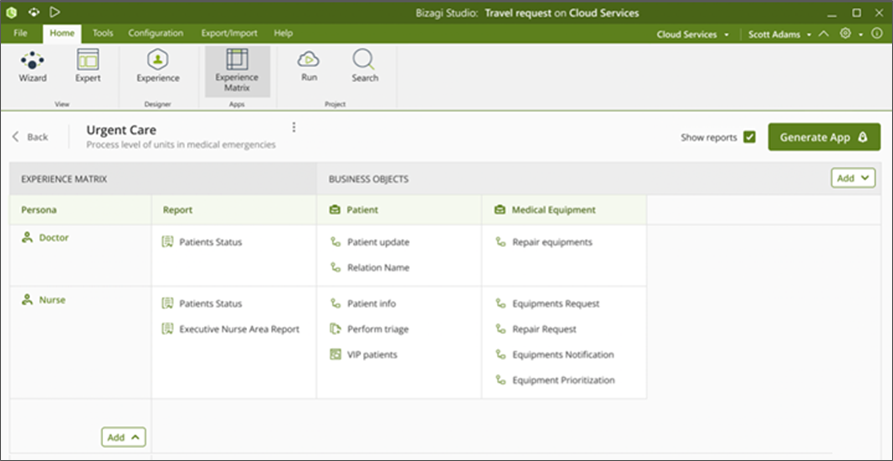Select VIP patients text
The width and height of the screenshot is (893, 461).
pos(372,354)
